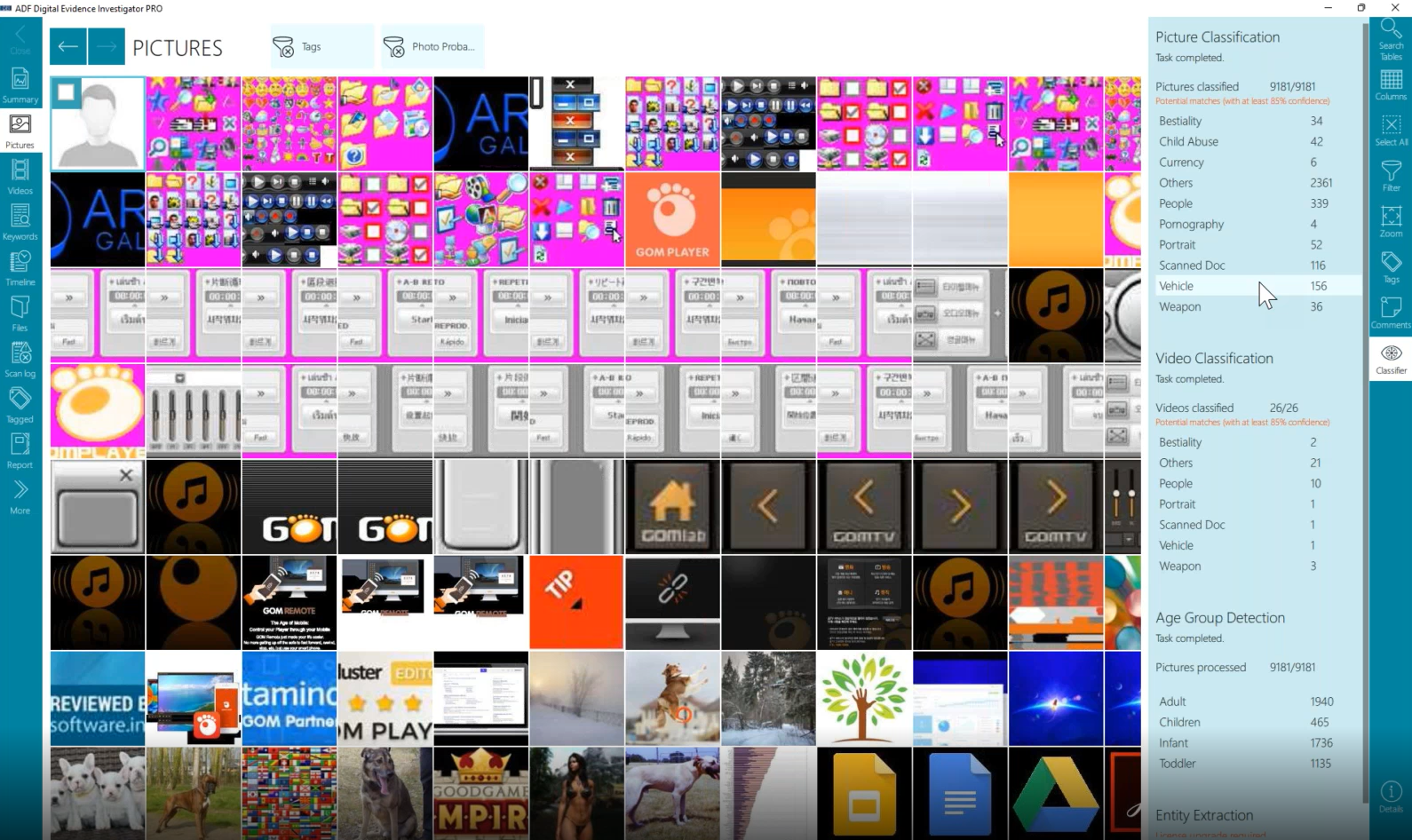Go to Keywords view
1412x840 pixels.
(20, 222)
